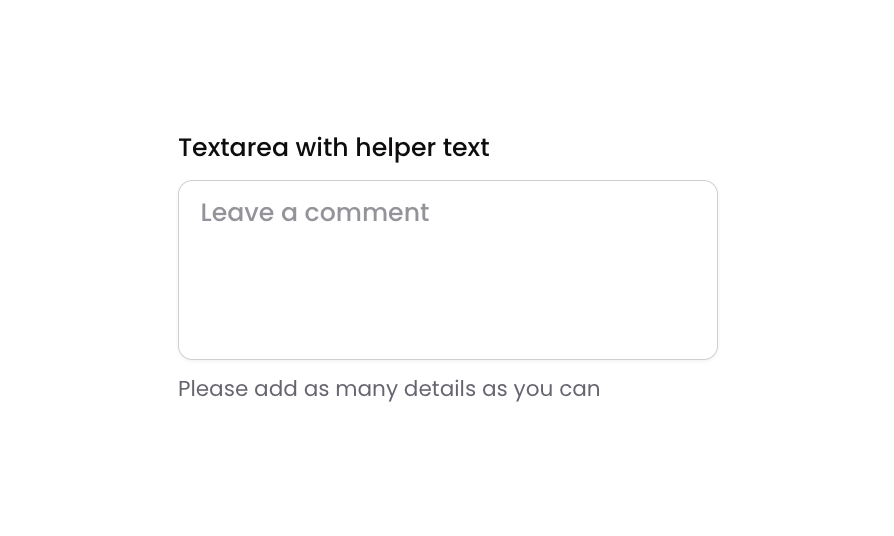Click the word 'Please' in the helper text
Screen dimensions: 894x536
click(212, 389)
